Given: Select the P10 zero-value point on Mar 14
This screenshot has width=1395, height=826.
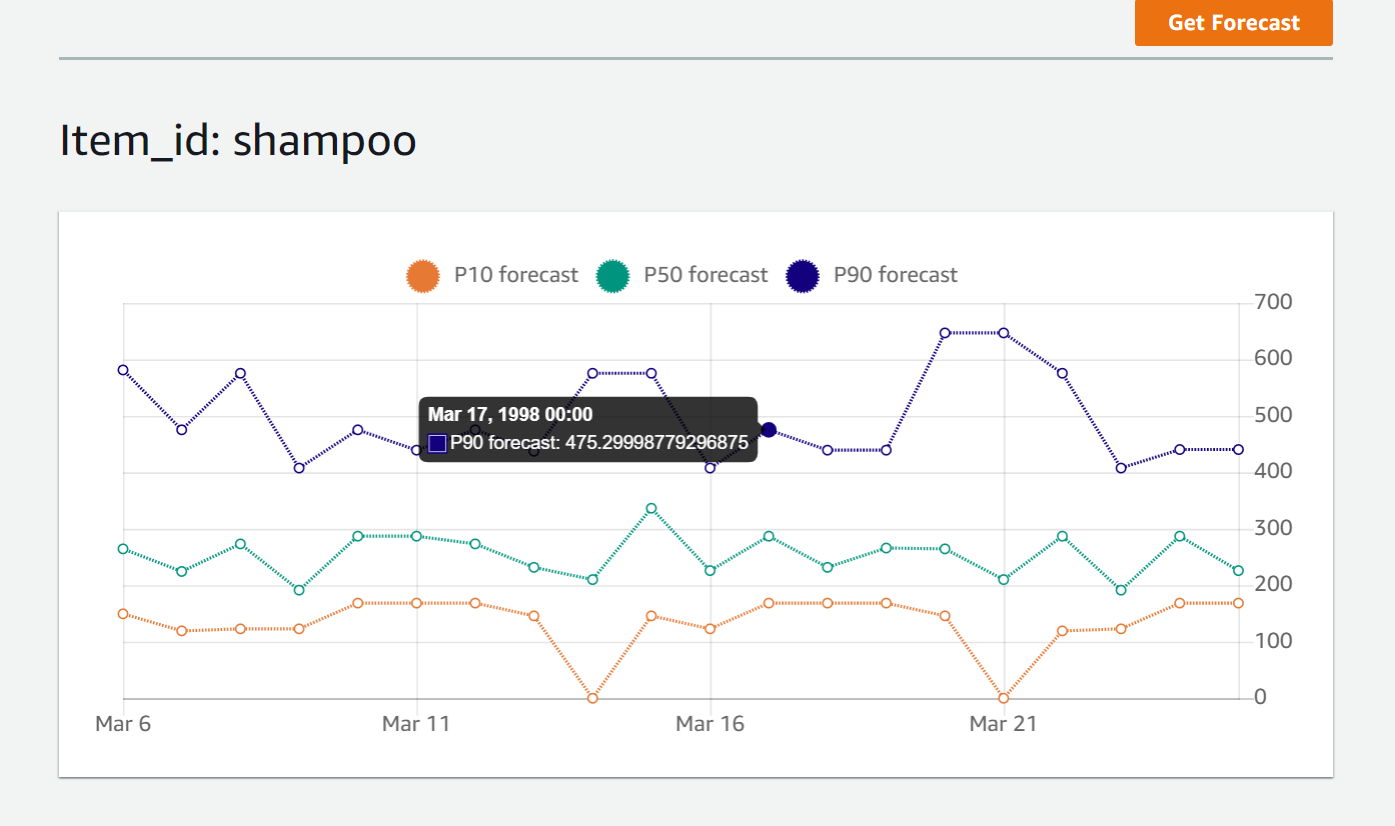Looking at the screenshot, I should point(592,698).
